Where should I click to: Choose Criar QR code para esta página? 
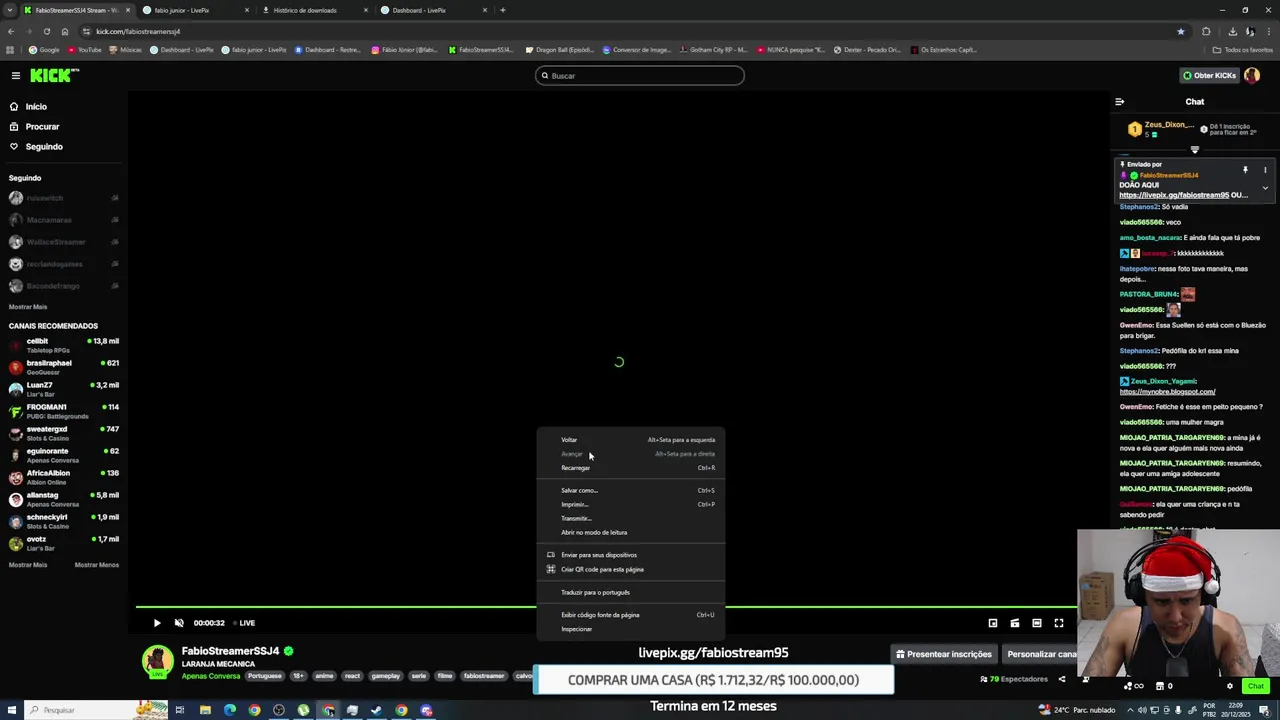click(630, 569)
